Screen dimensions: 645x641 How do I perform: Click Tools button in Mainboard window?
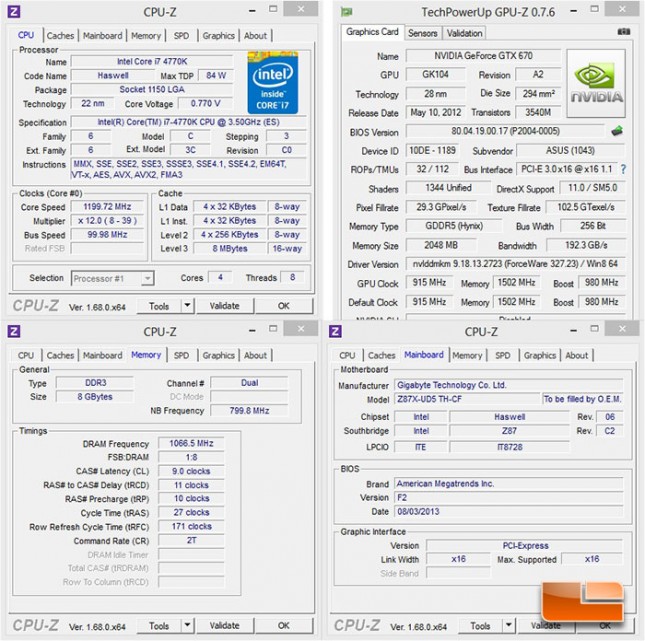click(x=480, y=626)
